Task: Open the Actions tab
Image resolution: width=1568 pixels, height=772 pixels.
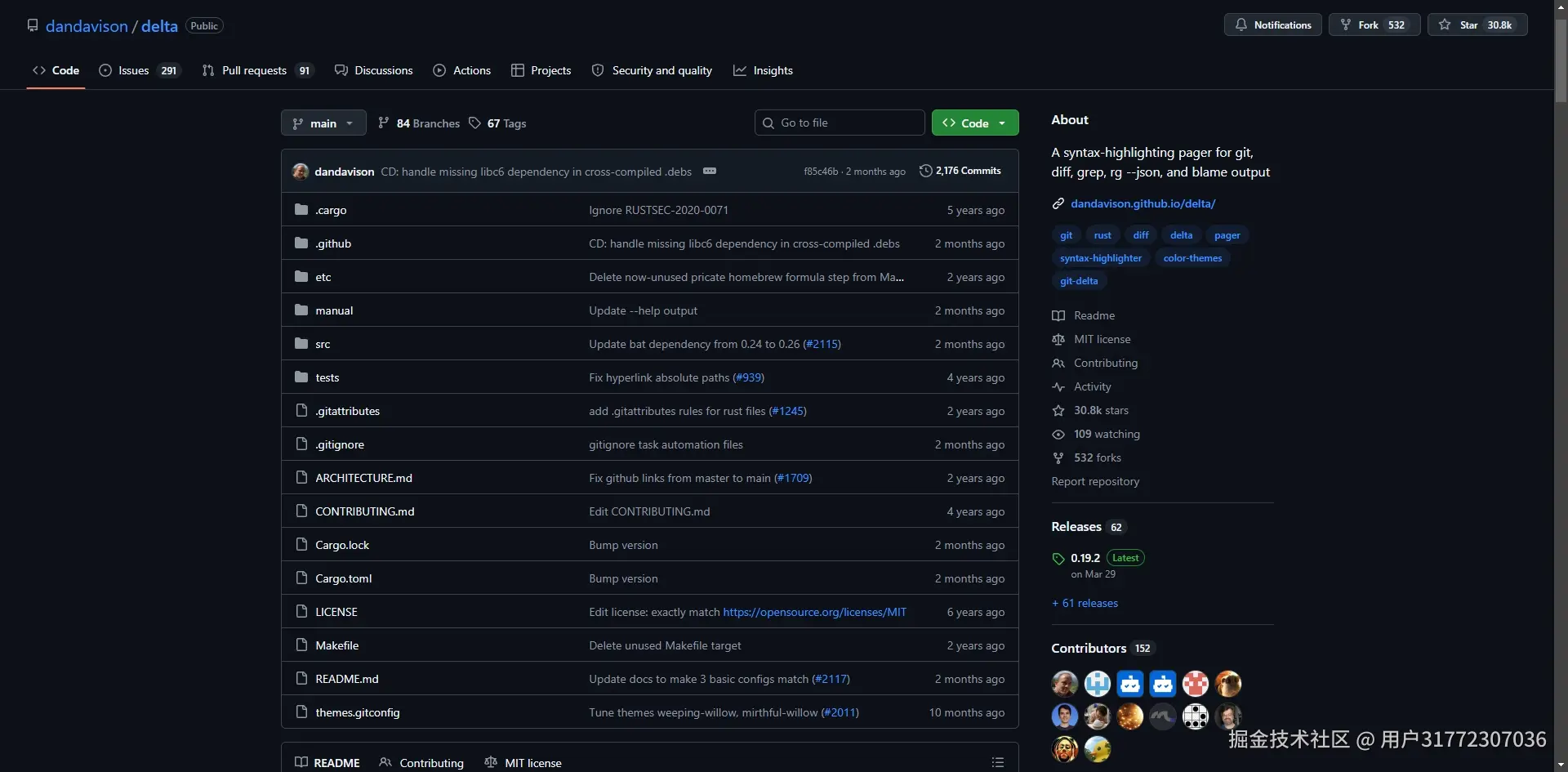Action: point(462,70)
